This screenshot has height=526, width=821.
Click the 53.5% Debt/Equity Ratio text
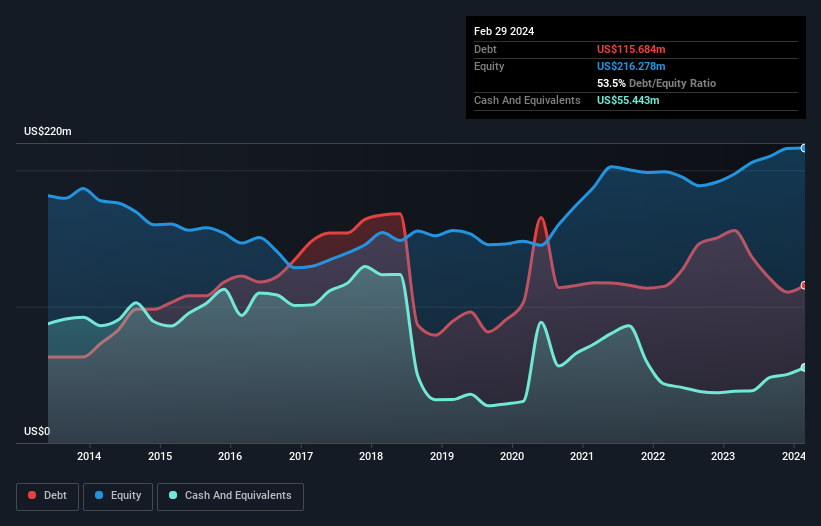tap(656, 83)
